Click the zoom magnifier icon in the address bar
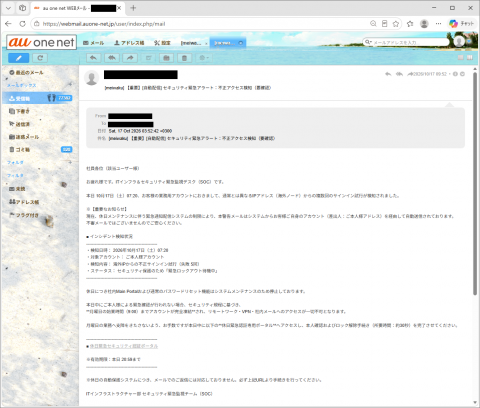The image size is (480, 408). coord(373,24)
